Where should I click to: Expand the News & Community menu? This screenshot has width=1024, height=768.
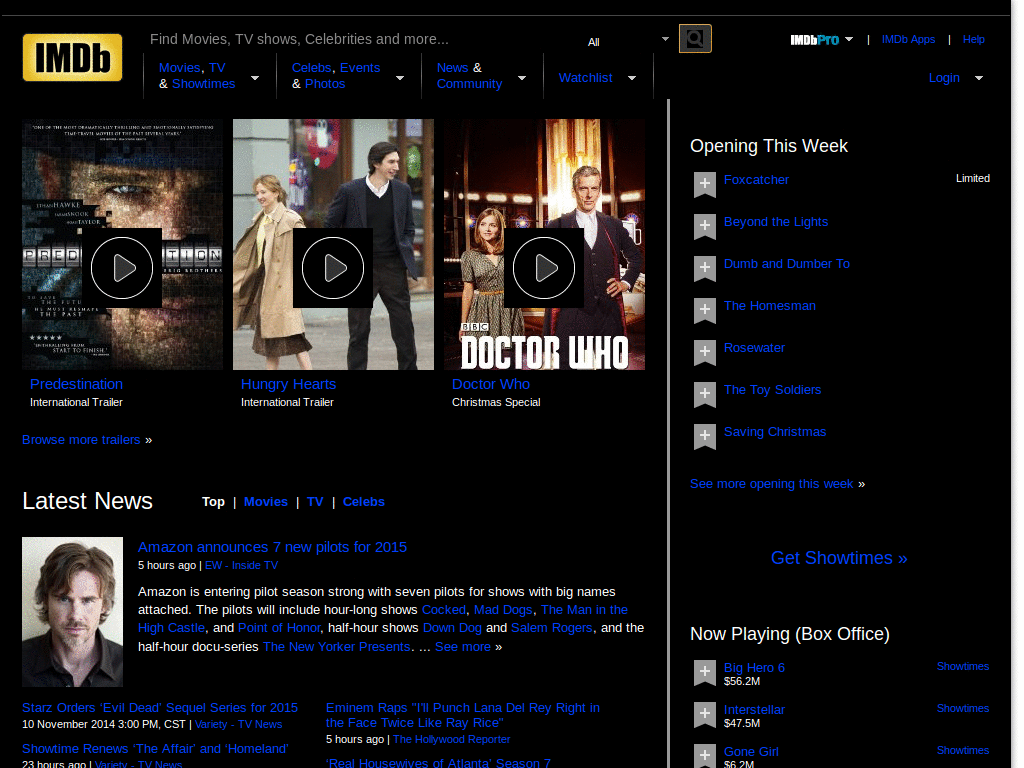click(x=522, y=78)
